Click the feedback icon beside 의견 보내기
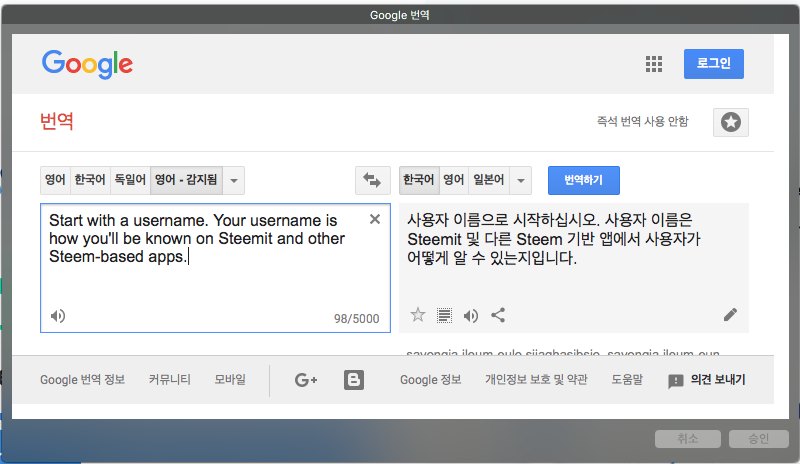800x464 pixels. (676, 381)
